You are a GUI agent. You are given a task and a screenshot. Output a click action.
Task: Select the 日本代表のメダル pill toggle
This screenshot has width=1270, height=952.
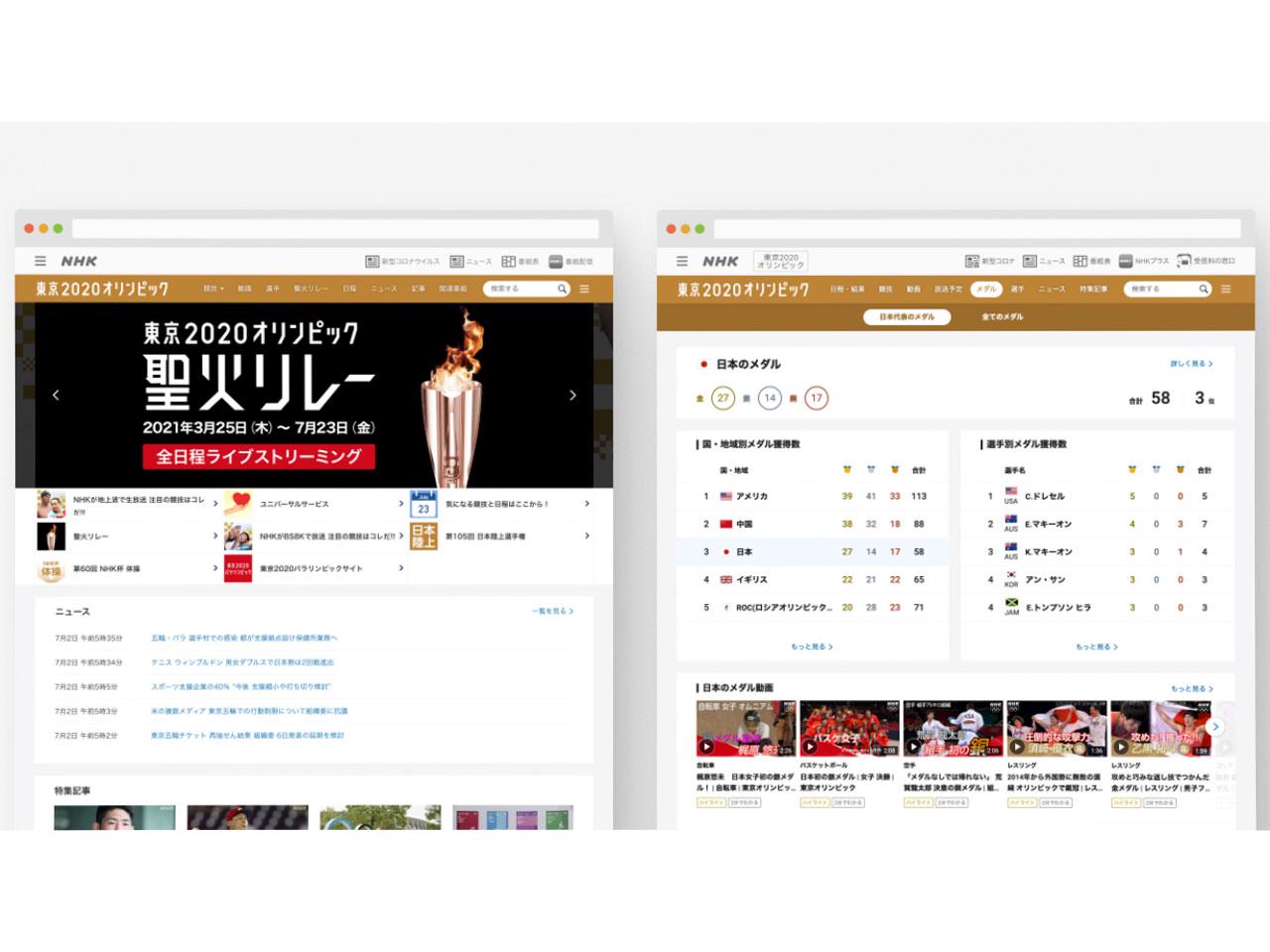pos(908,315)
